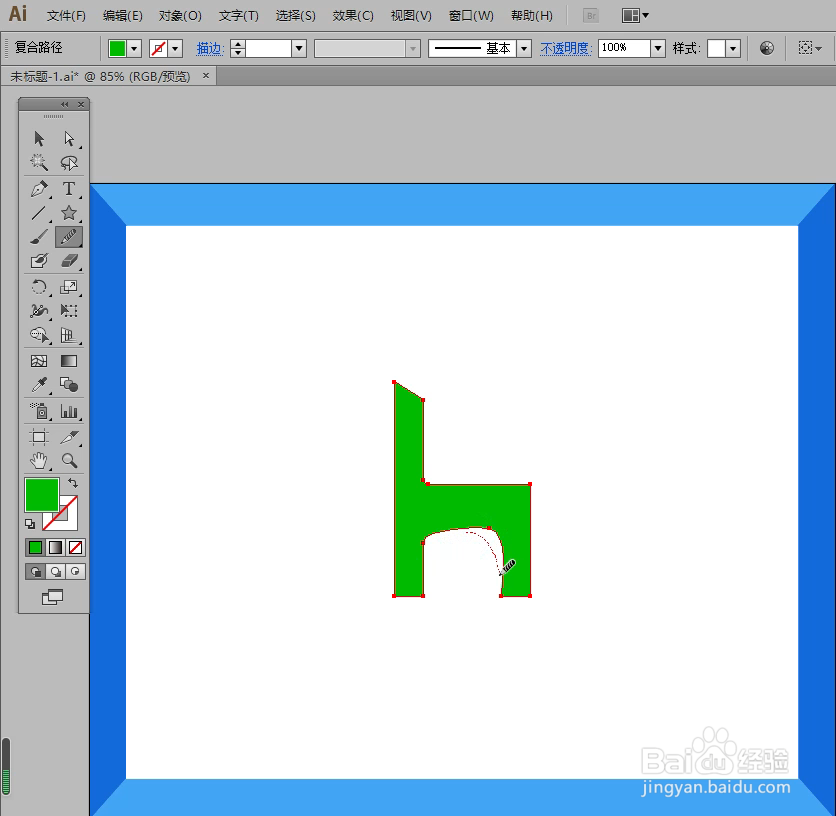The image size is (836, 816).
Task: Click the Change Screen Mode button
Action: 53,597
